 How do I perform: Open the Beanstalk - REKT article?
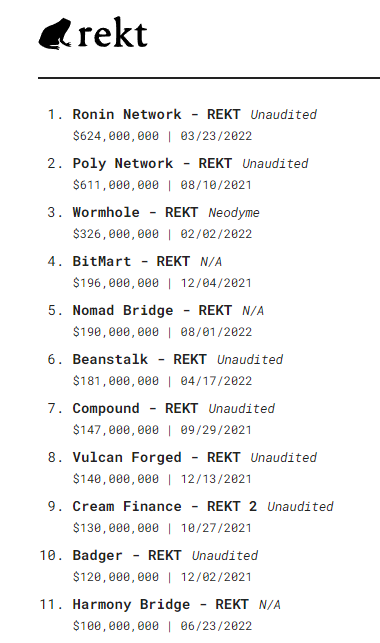tap(139, 359)
